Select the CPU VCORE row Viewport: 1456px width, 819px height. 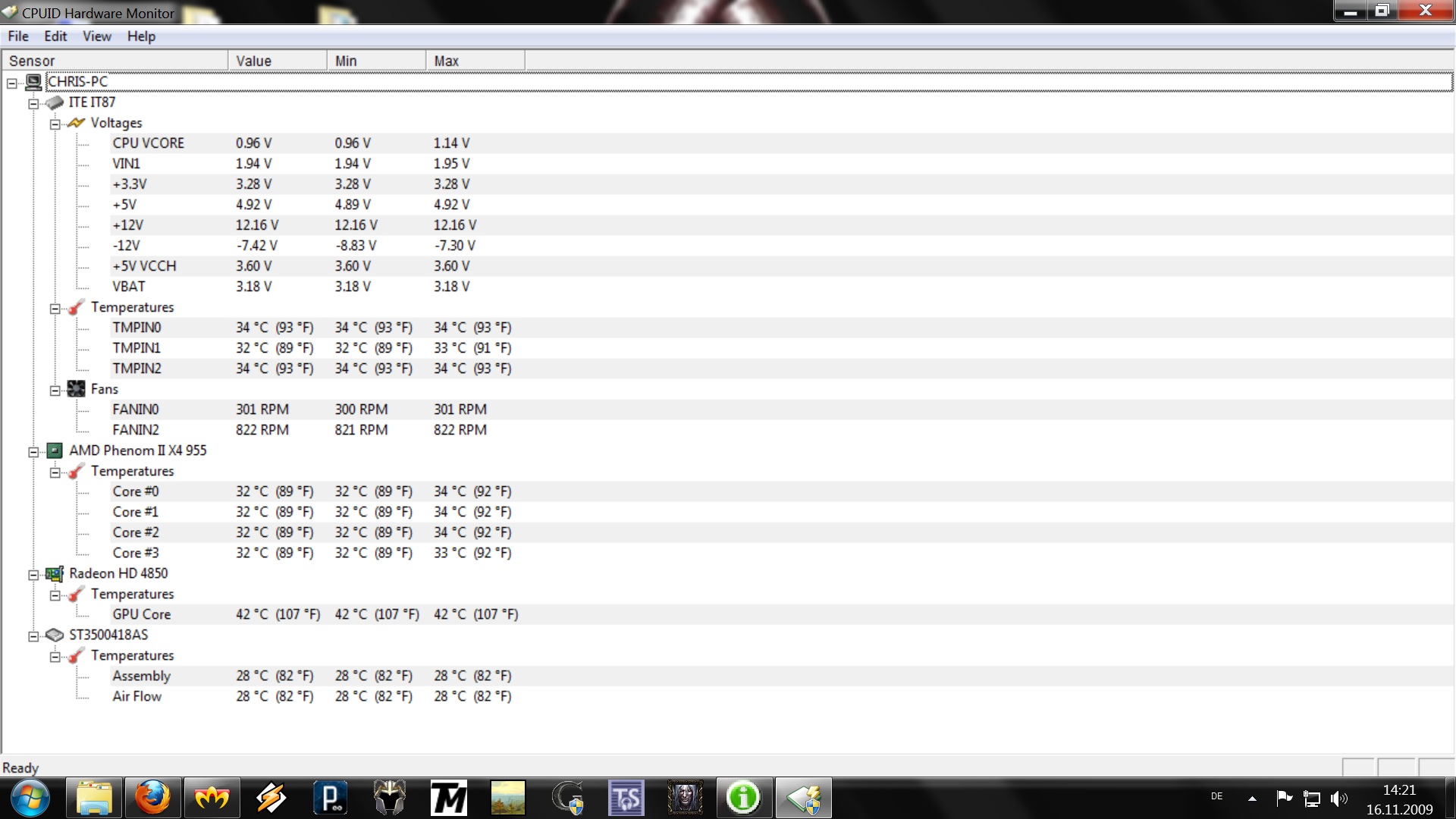tap(782, 143)
